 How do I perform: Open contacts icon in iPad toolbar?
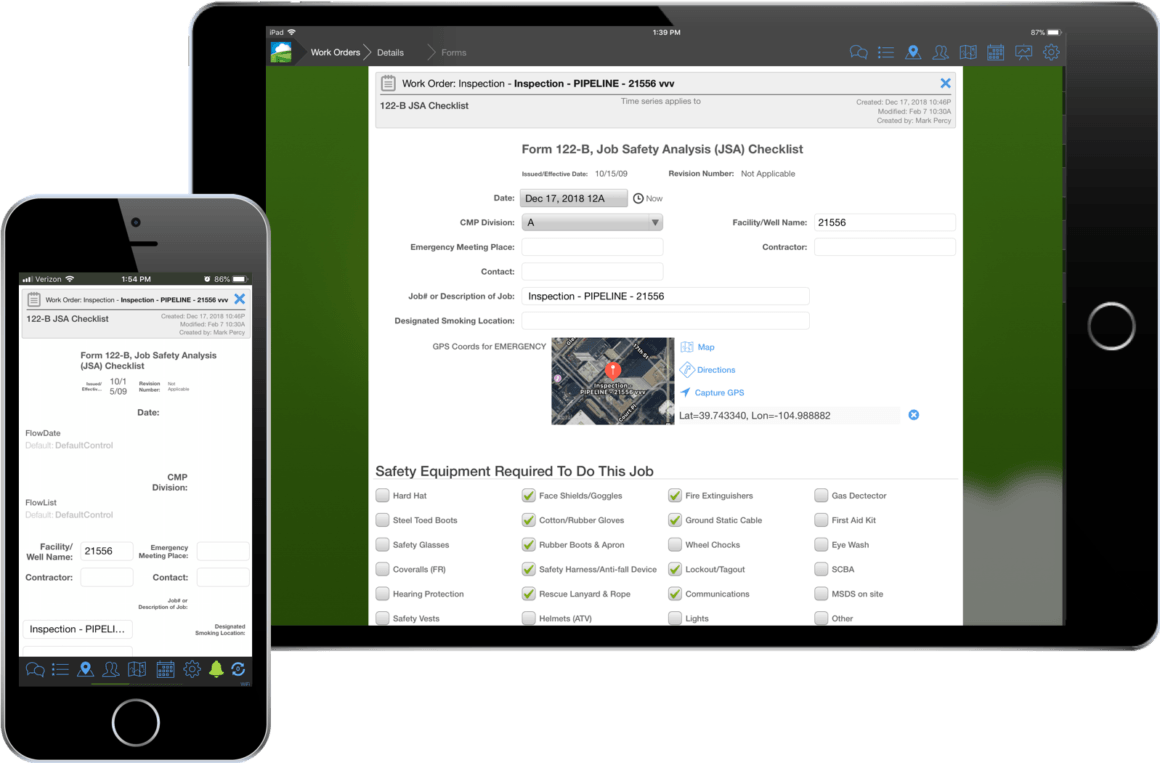[940, 53]
